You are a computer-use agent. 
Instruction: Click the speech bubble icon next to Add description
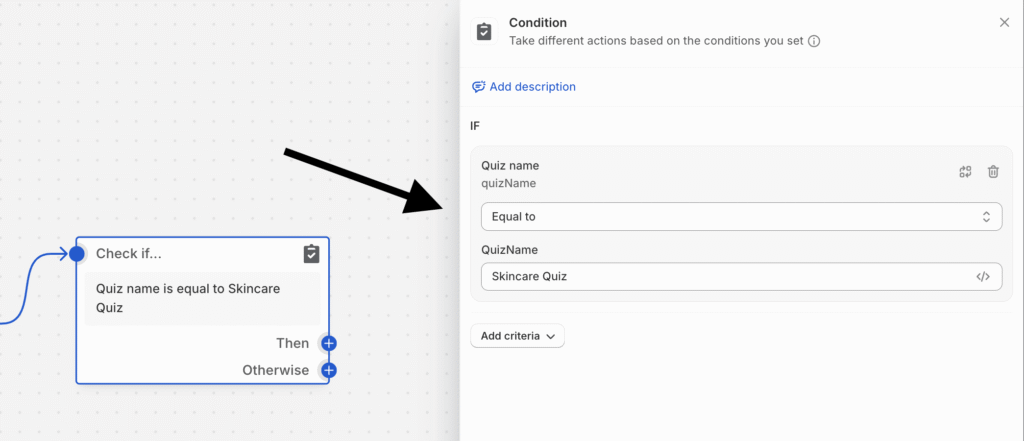479,86
